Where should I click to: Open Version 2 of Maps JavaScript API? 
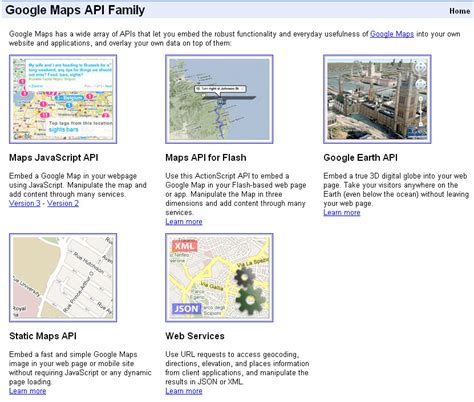[x=63, y=203]
